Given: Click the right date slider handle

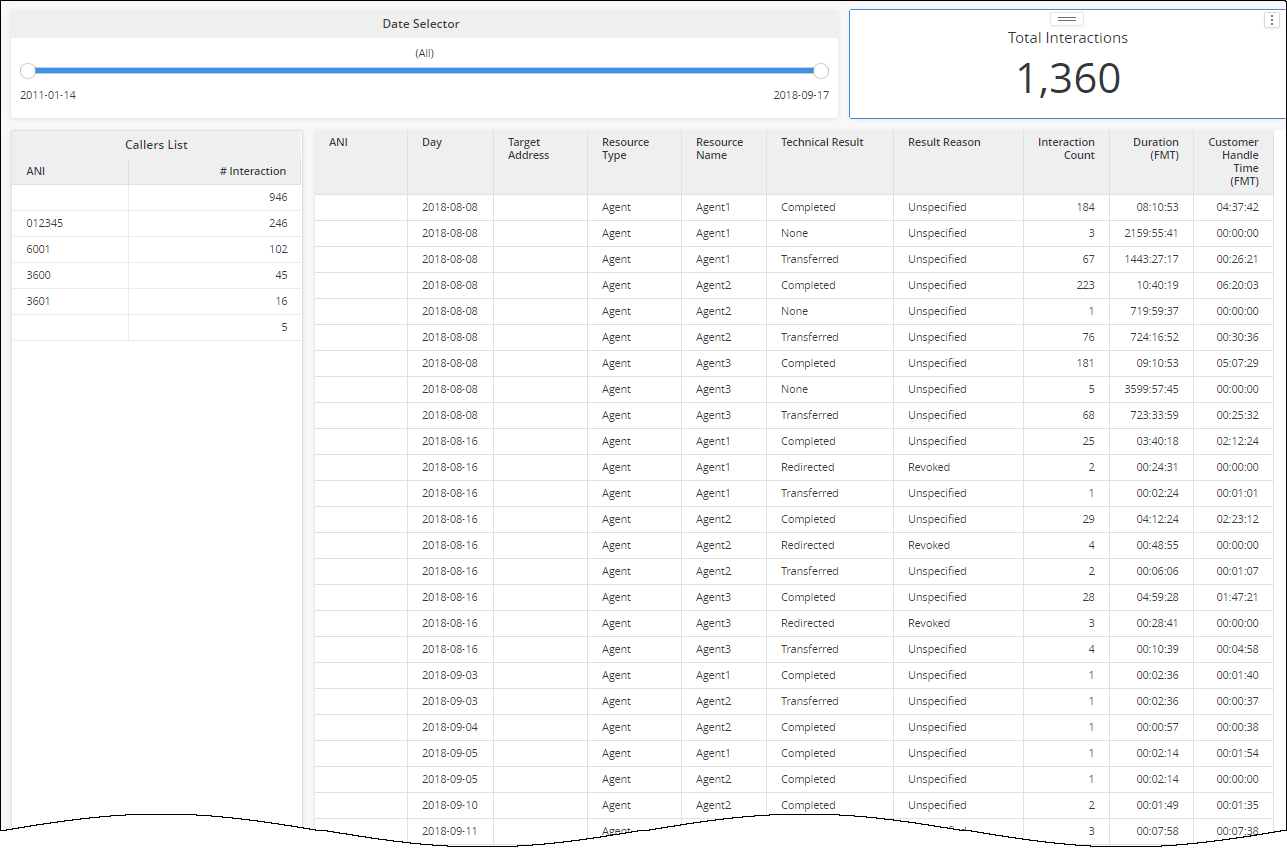Looking at the screenshot, I should click(821, 71).
